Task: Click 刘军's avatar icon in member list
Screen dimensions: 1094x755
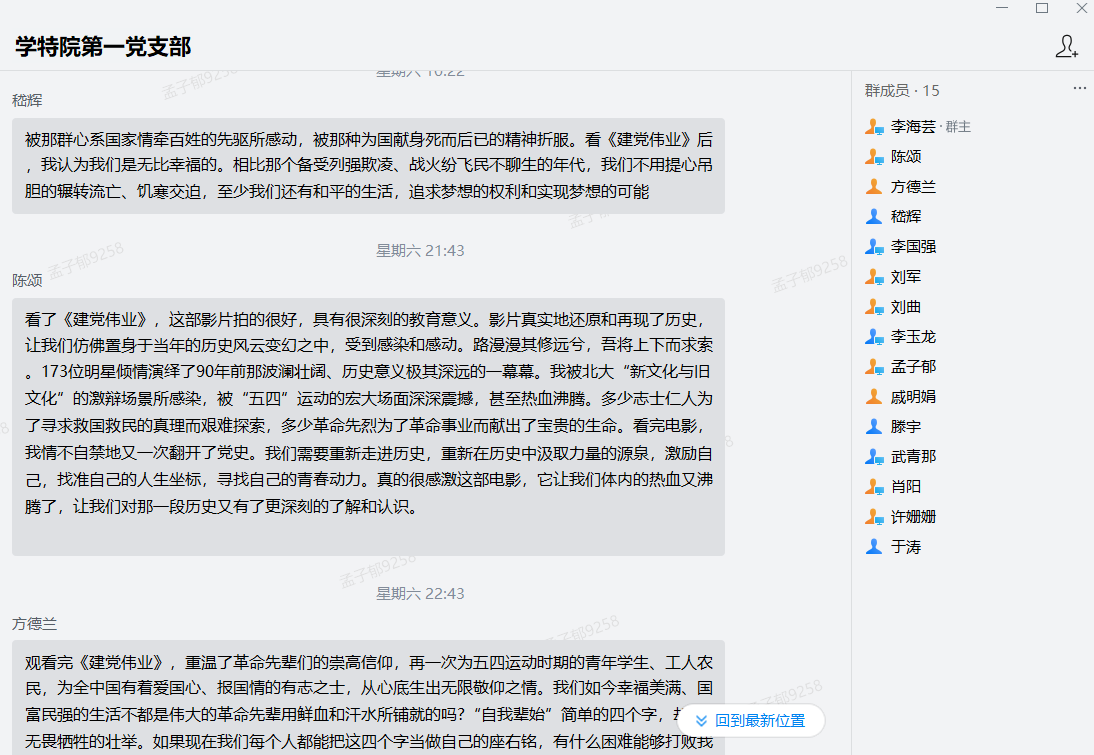Action: click(874, 277)
